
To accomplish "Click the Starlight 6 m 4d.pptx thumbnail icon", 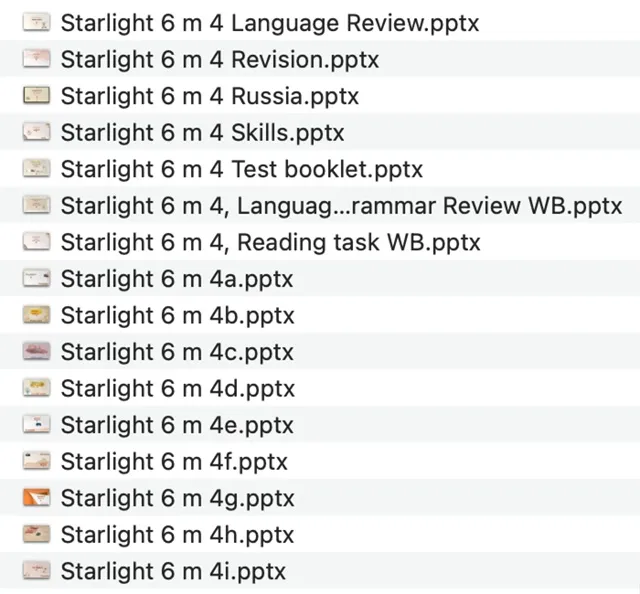I will (37, 389).
